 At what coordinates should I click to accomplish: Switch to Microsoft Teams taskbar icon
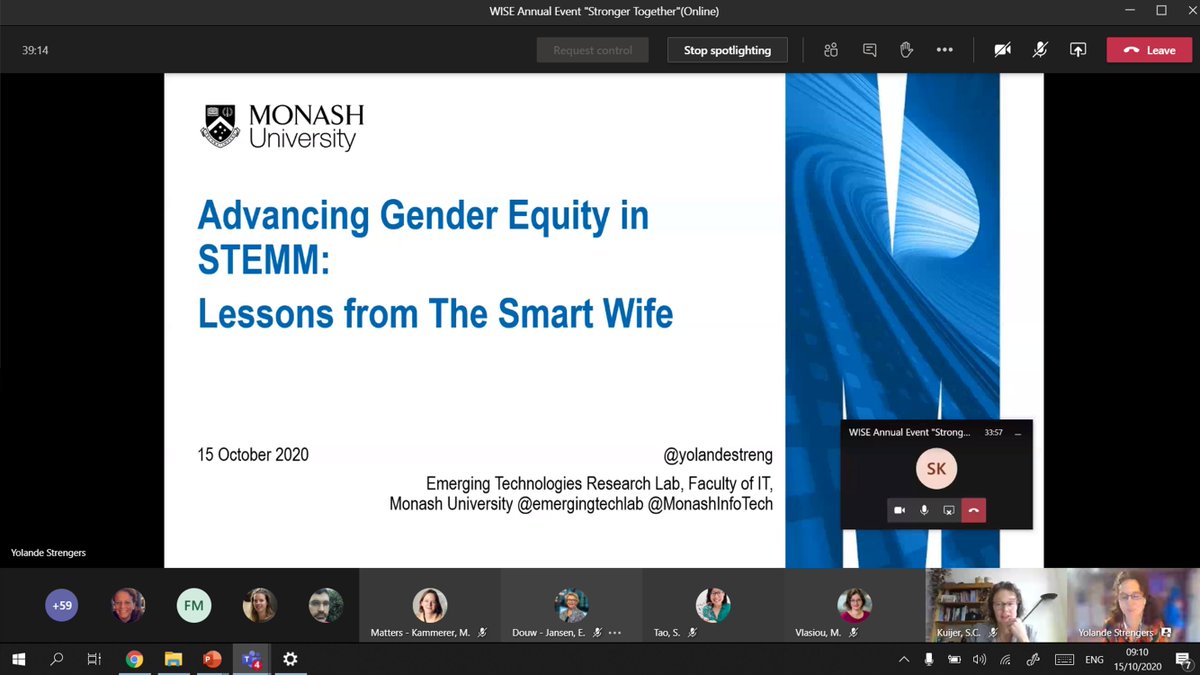pyautogui.click(x=250, y=659)
